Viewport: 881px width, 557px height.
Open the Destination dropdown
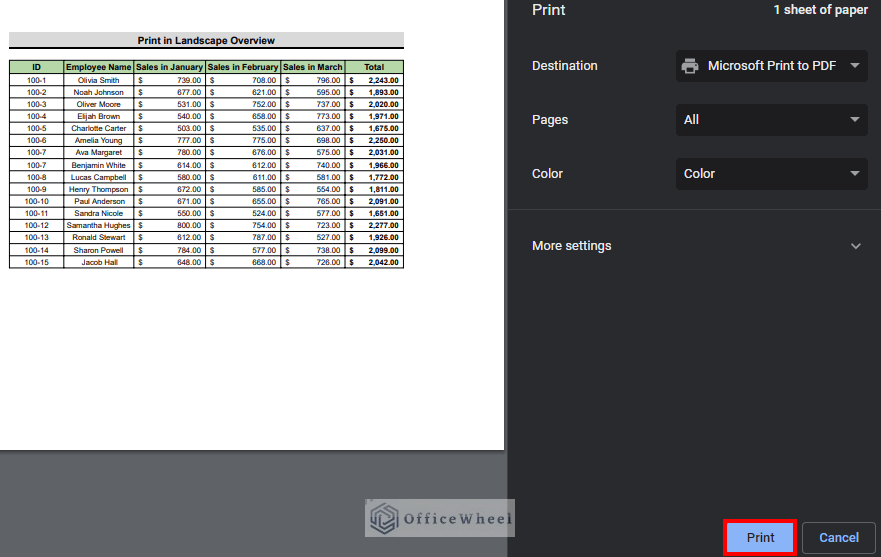[771, 66]
